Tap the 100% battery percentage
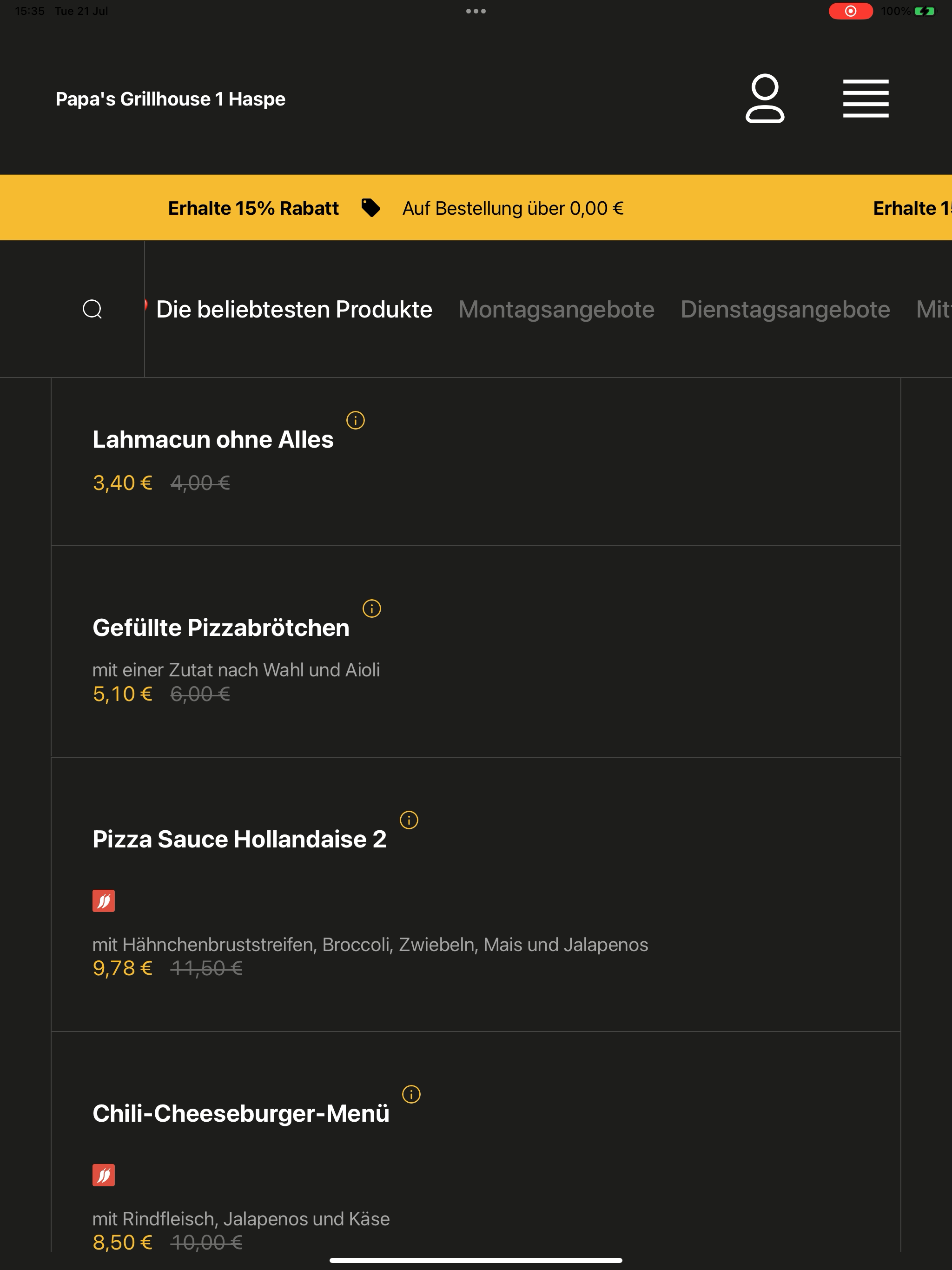 pos(896,11)
